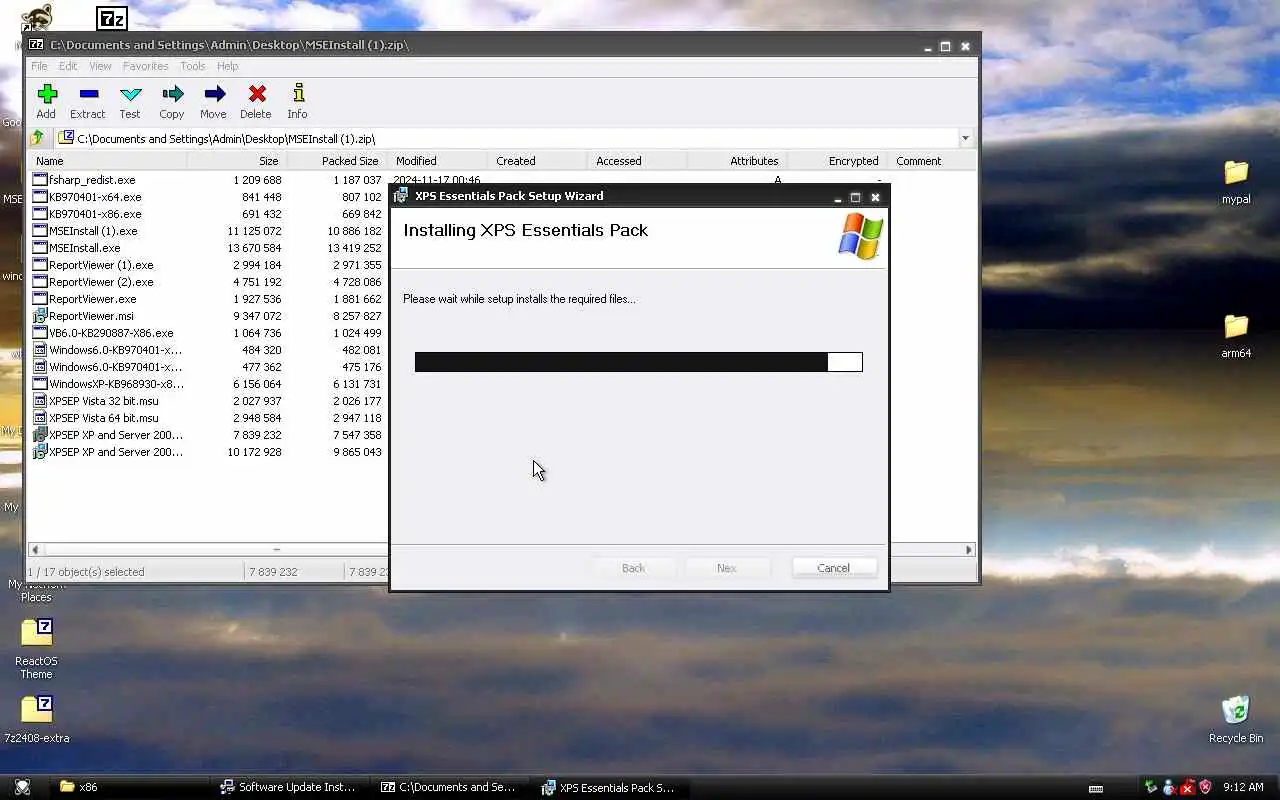The image size is (1280, 800).
Task: Open the File menu in 7-Zip
Action: point(39,66)
